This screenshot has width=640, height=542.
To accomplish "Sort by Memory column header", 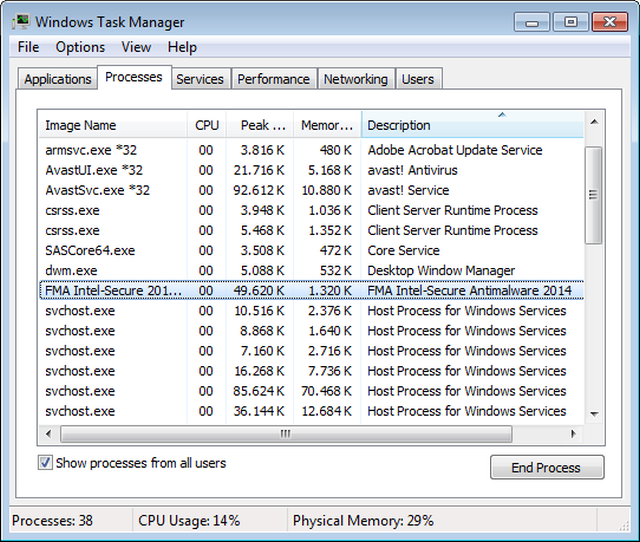I will (x=327, y=125).
